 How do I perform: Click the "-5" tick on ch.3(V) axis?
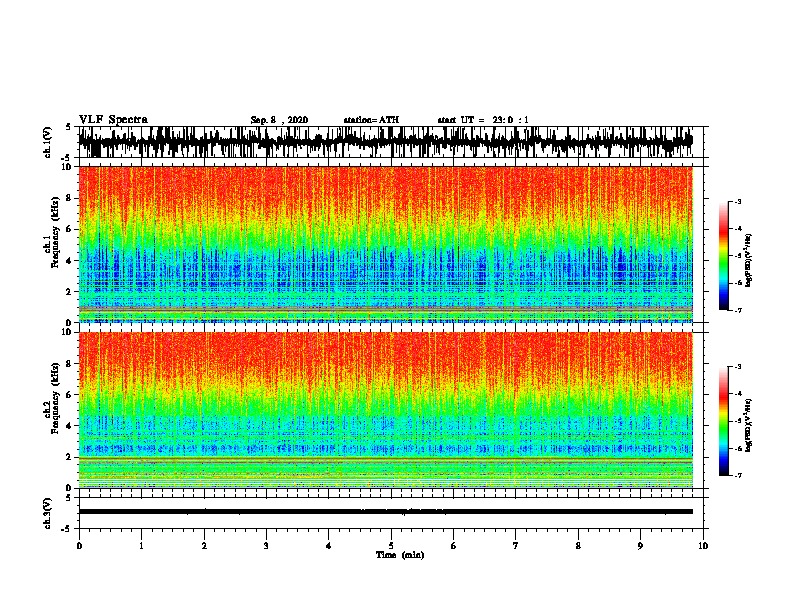coord(67,529)
